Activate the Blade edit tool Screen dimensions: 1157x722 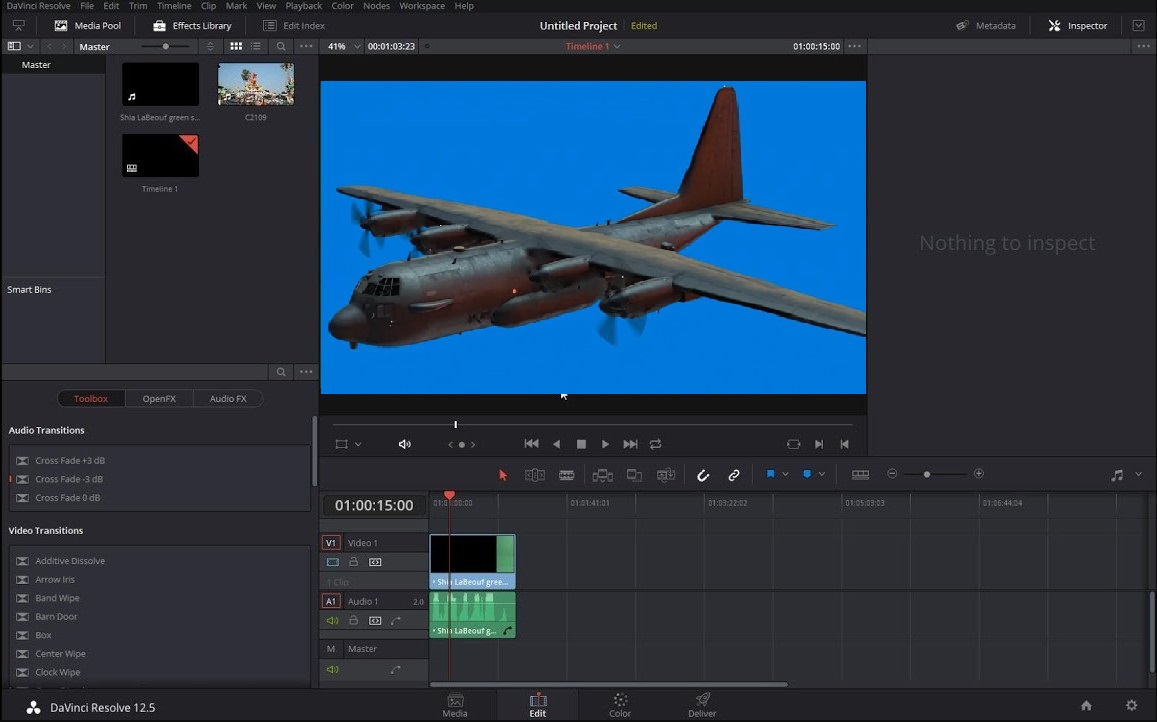(x=567, y=475)
